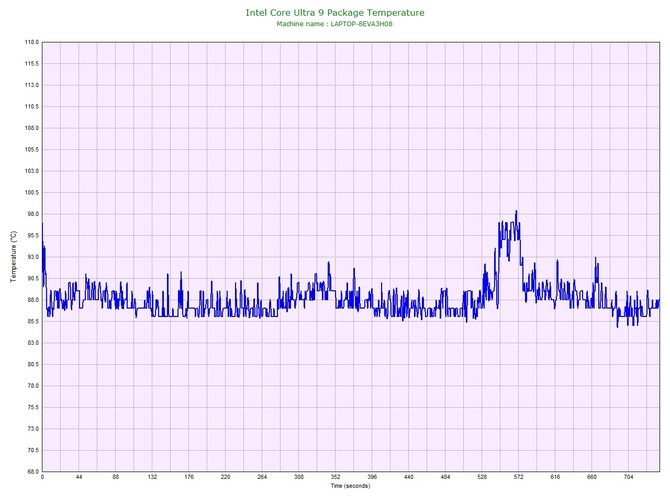
Task: Click the 78.0 y-axis value
Action: click(x=33, y=386)
